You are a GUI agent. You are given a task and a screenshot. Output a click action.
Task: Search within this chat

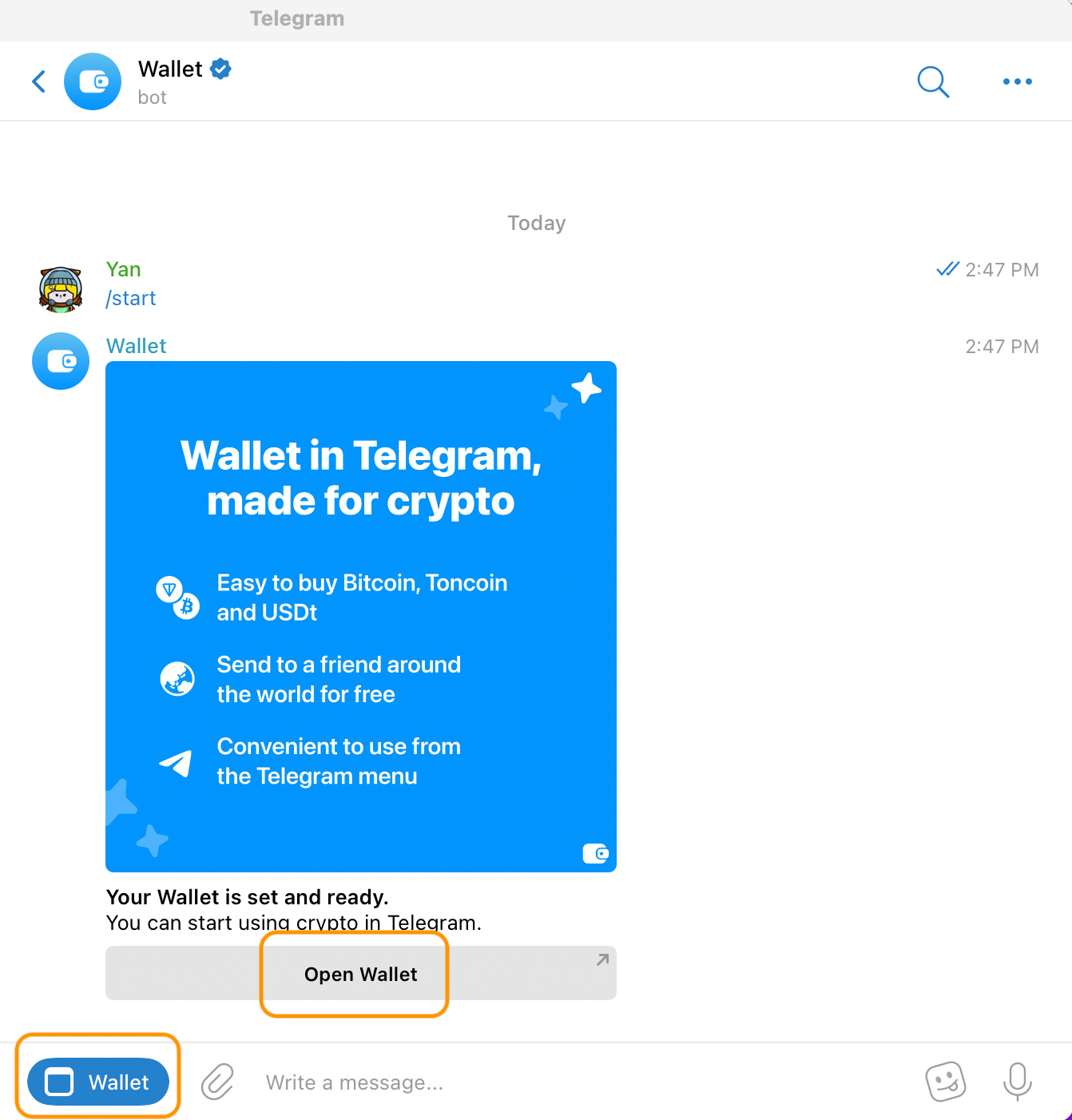pyautogui.click(x=933, y=81)
